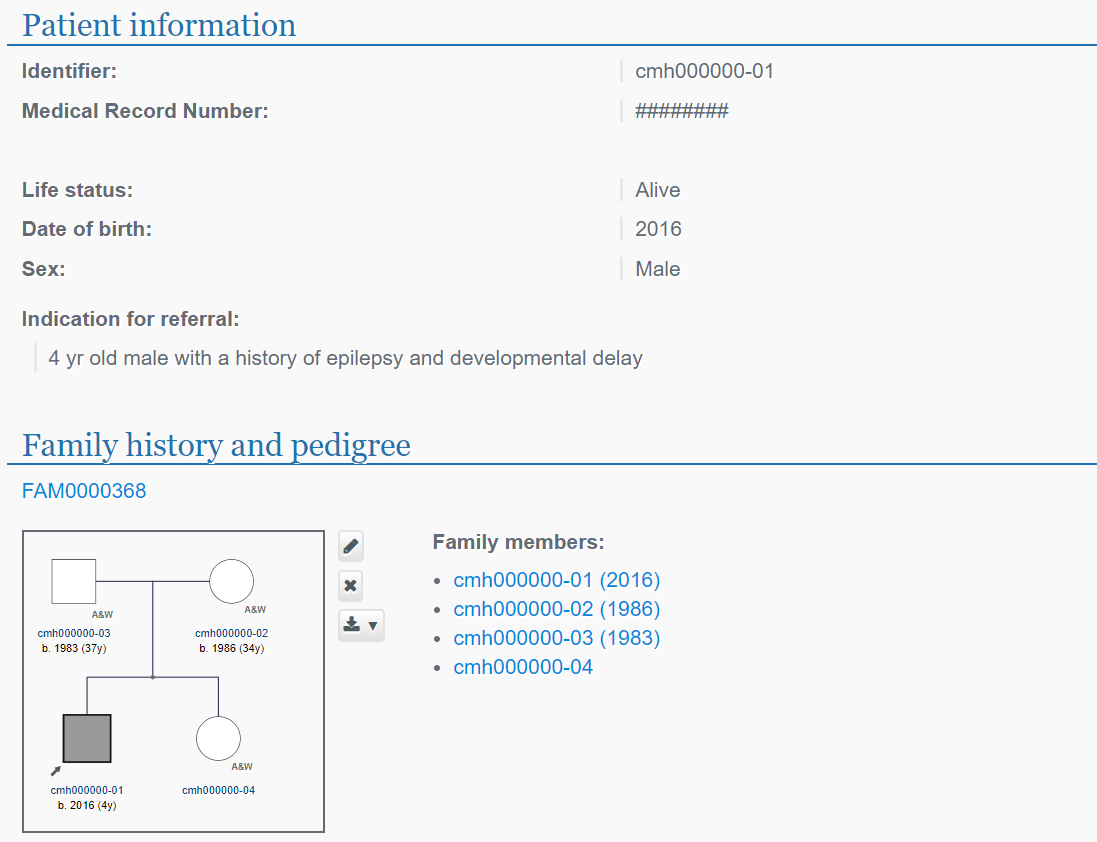This screenshot has width=1097, height=842.
Task: Open the FAM0000368 family link
Action: [x=84, y=491]
